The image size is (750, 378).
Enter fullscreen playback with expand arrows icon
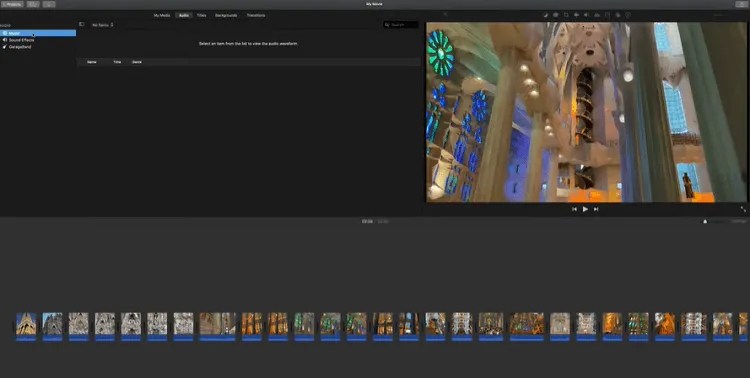(x=743, y=209)
